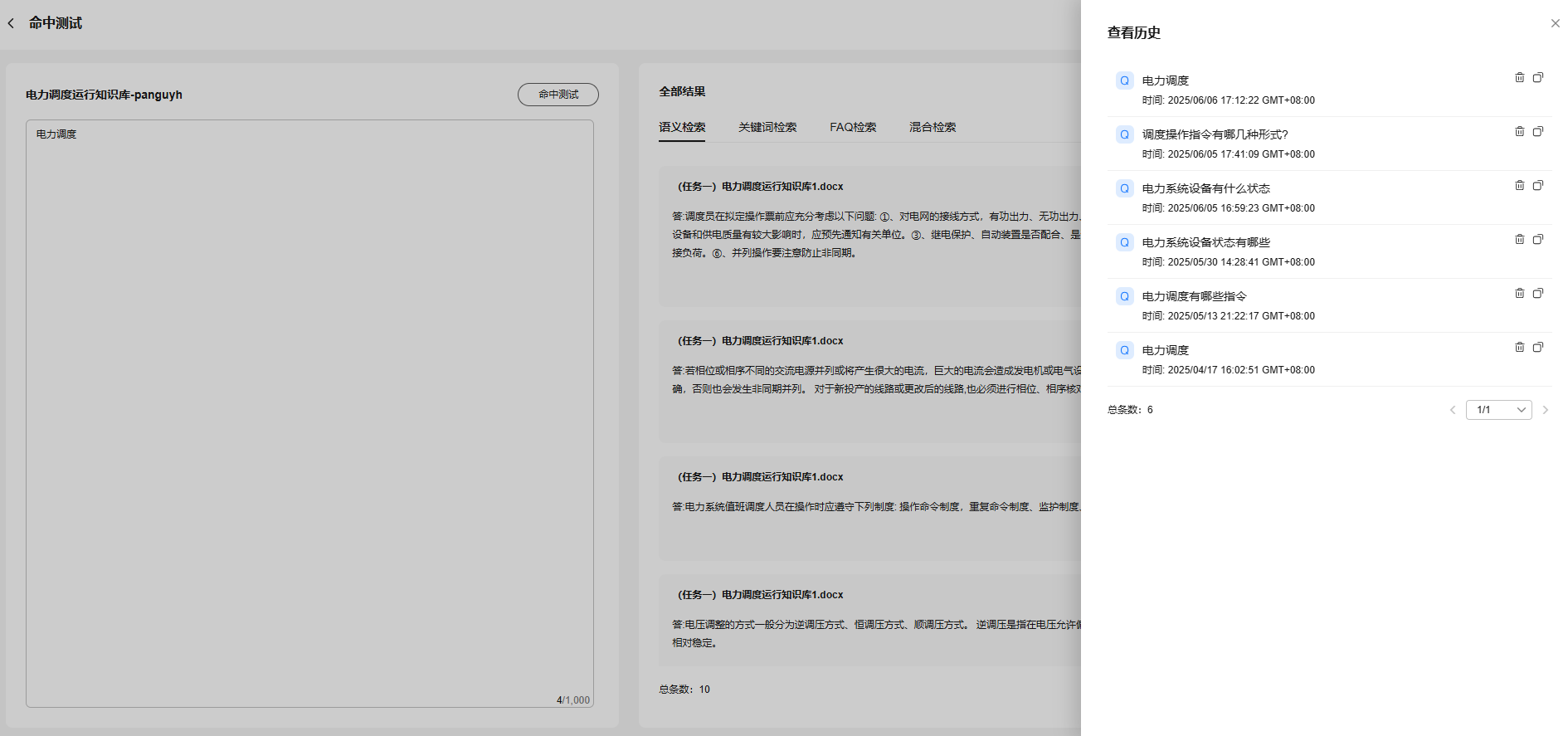This screenshot has height=736, width=1568.
Task: Delete the first 电力调度 history entry
Action: 1519,77
